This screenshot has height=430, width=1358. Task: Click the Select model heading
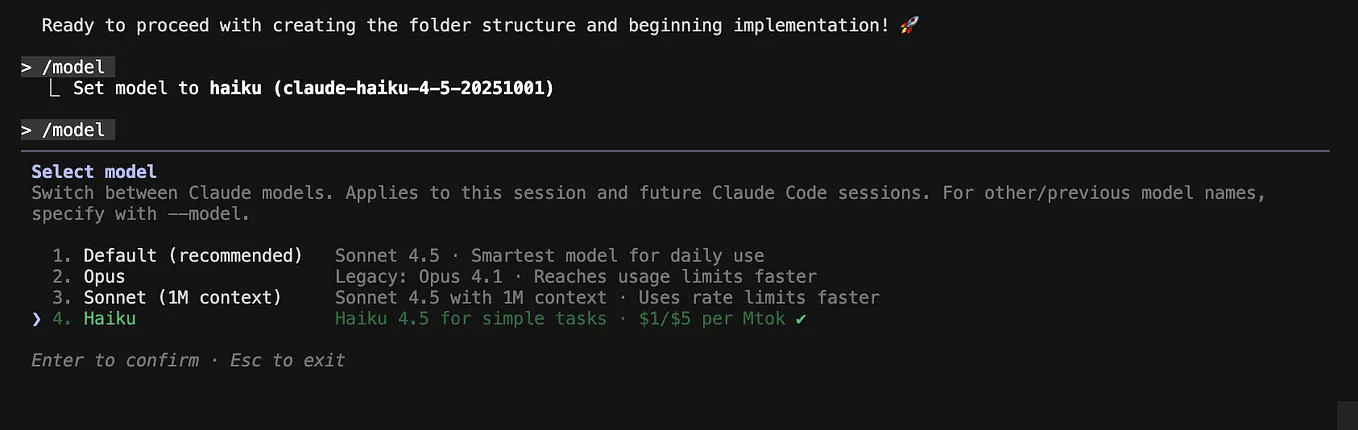(x=94, y=172)
